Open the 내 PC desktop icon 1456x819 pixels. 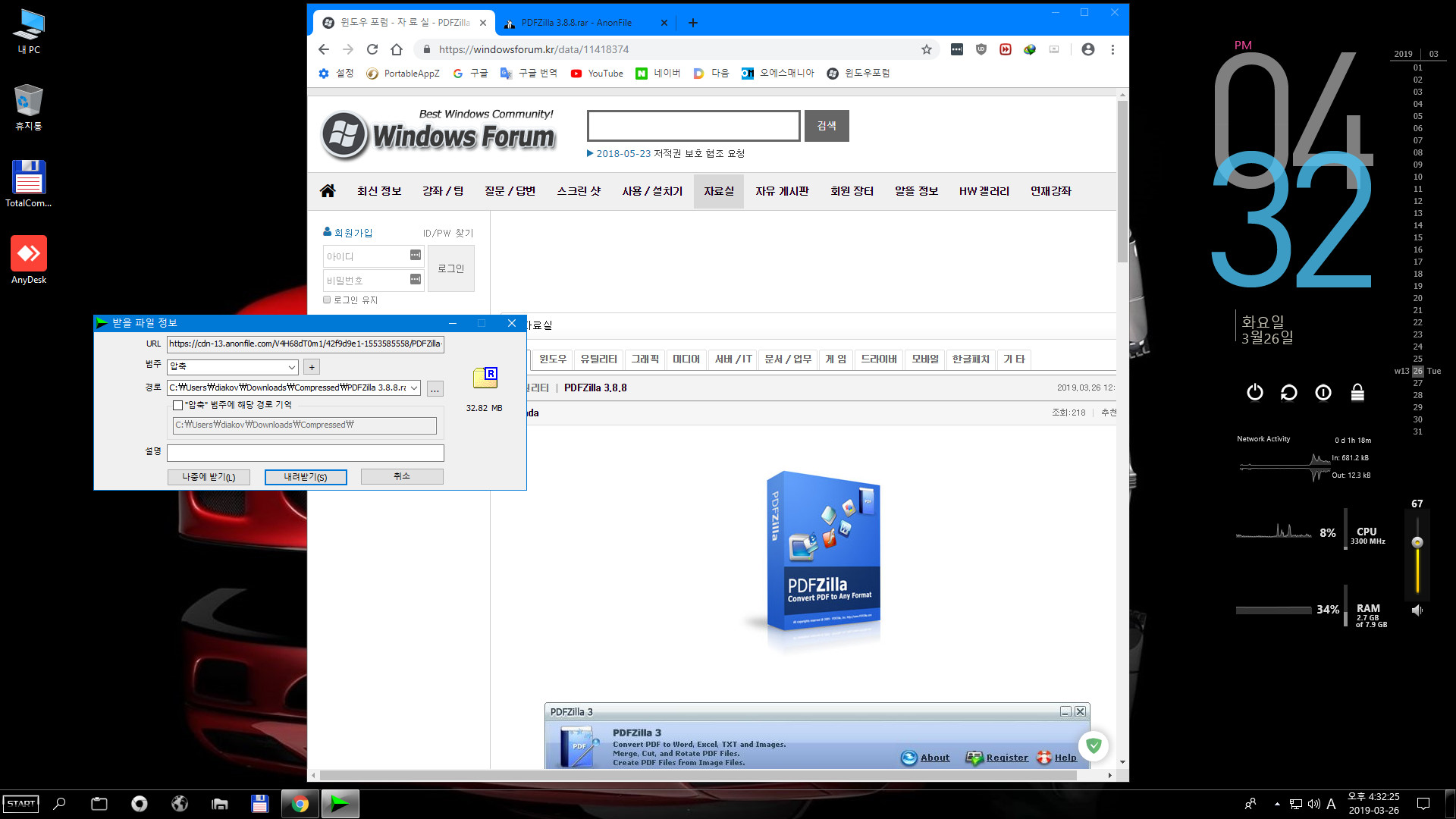click(29, 31)
